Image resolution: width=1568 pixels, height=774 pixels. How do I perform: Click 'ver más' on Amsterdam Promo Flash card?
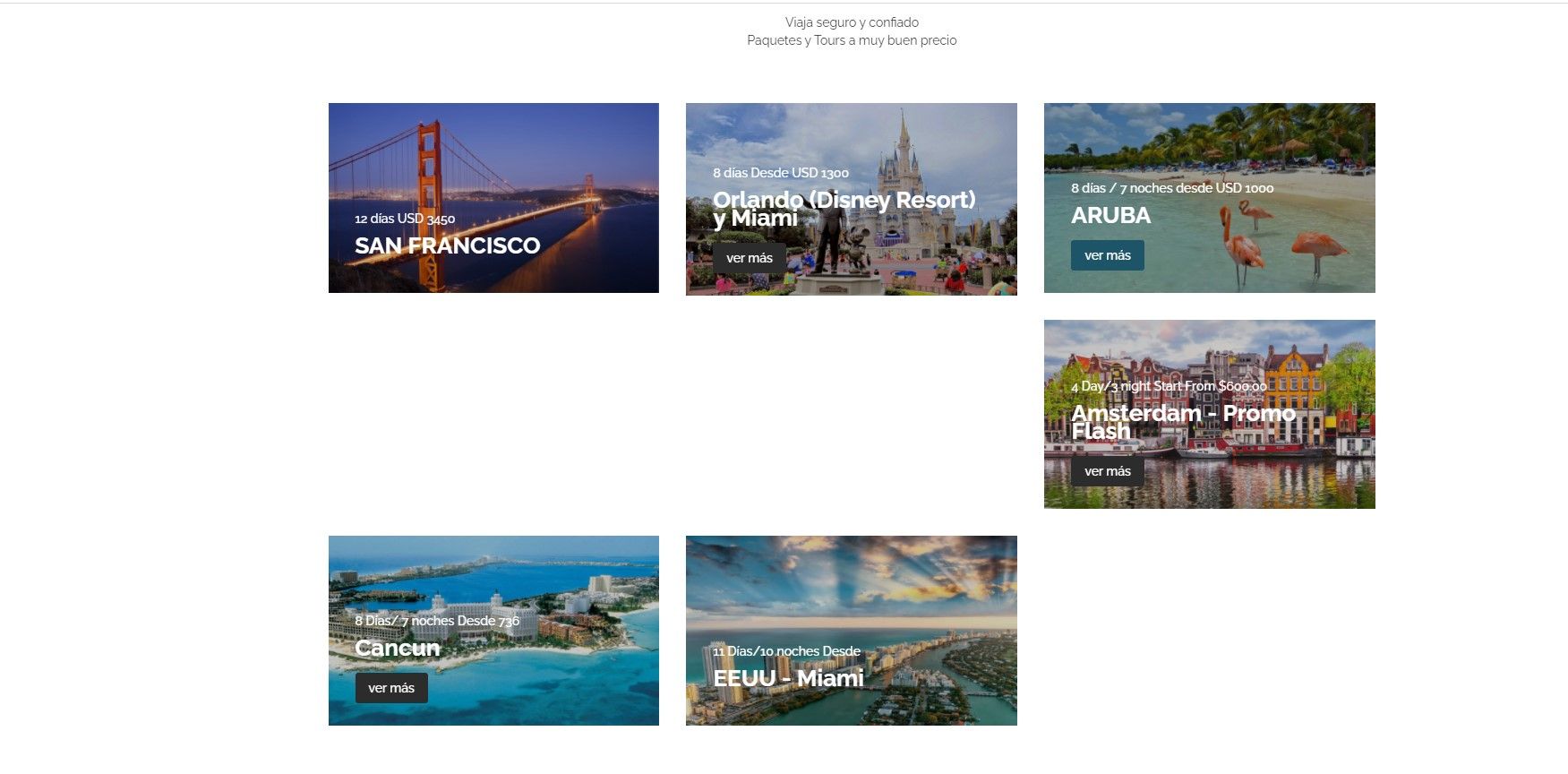point(1108,471)
